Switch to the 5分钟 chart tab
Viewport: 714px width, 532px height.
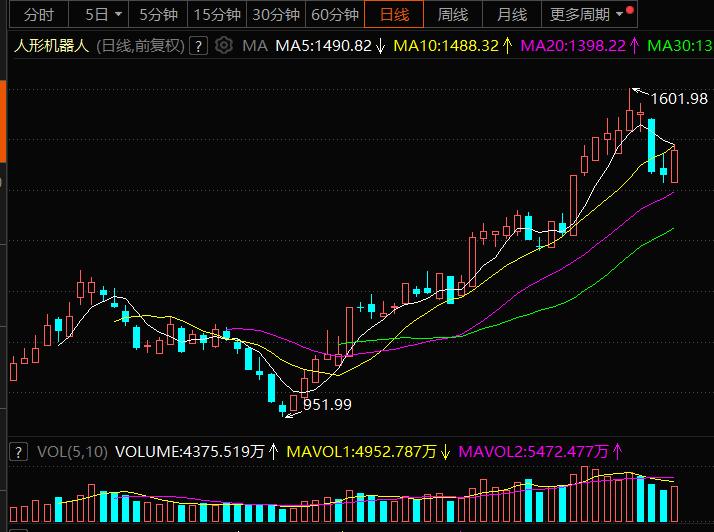click(158, 15)
